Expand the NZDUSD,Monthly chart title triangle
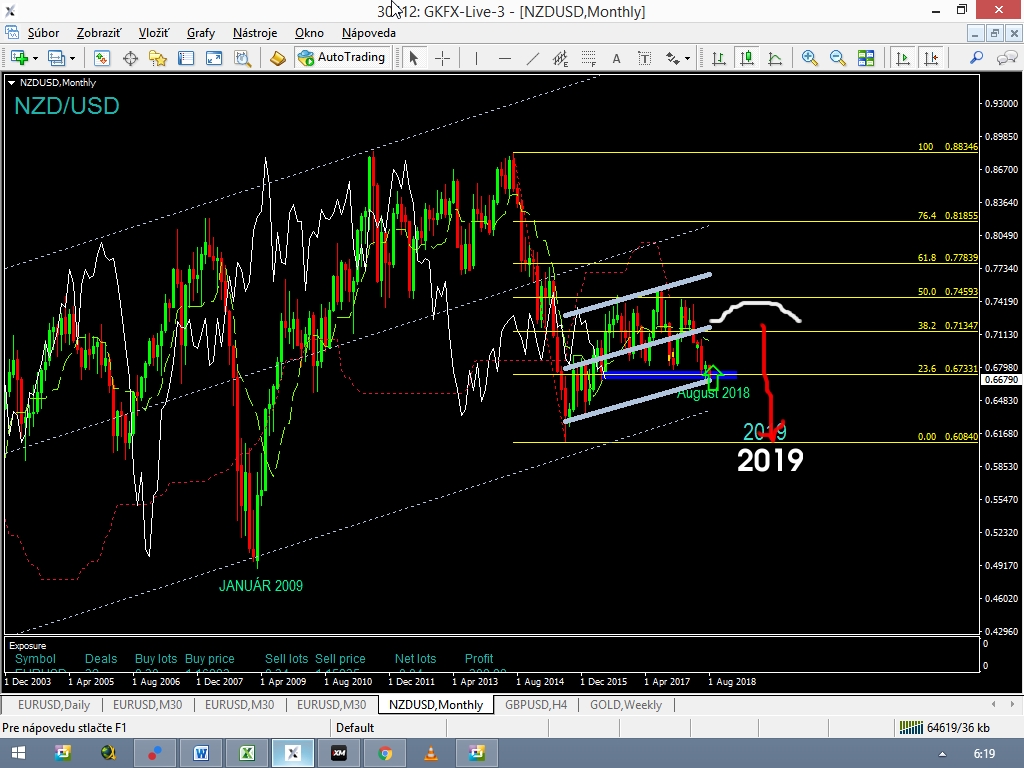This screenshot has height=768, width=1024. coord(11,82)
